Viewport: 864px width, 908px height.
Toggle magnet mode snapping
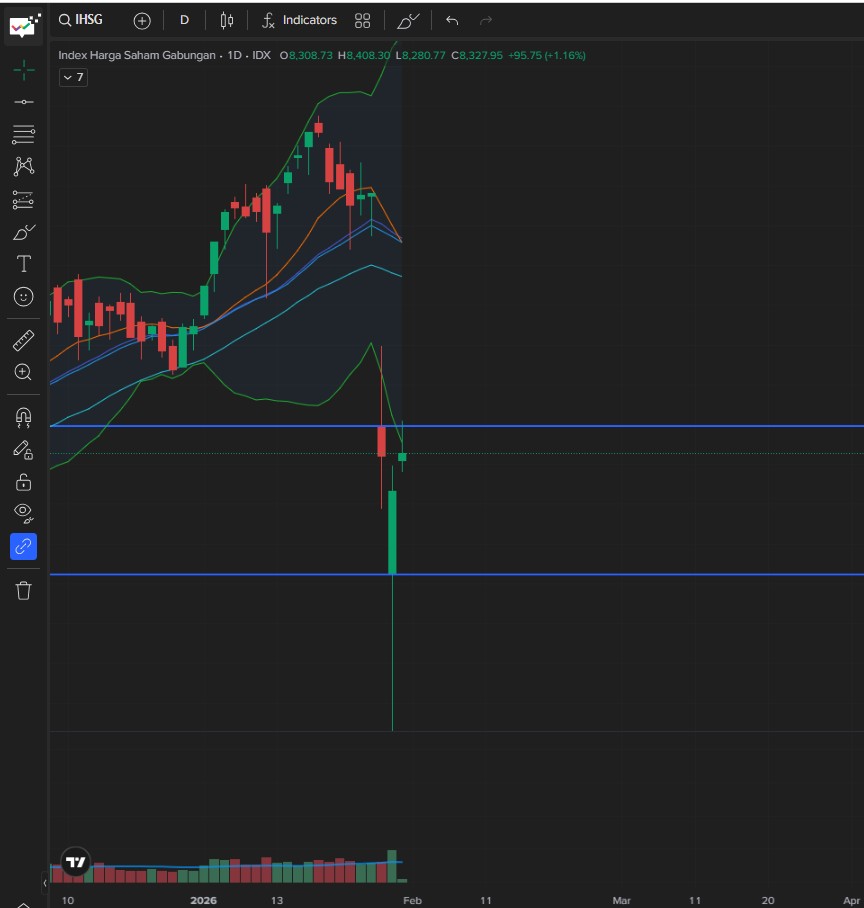pyautogui.click(x=24, y=418)
